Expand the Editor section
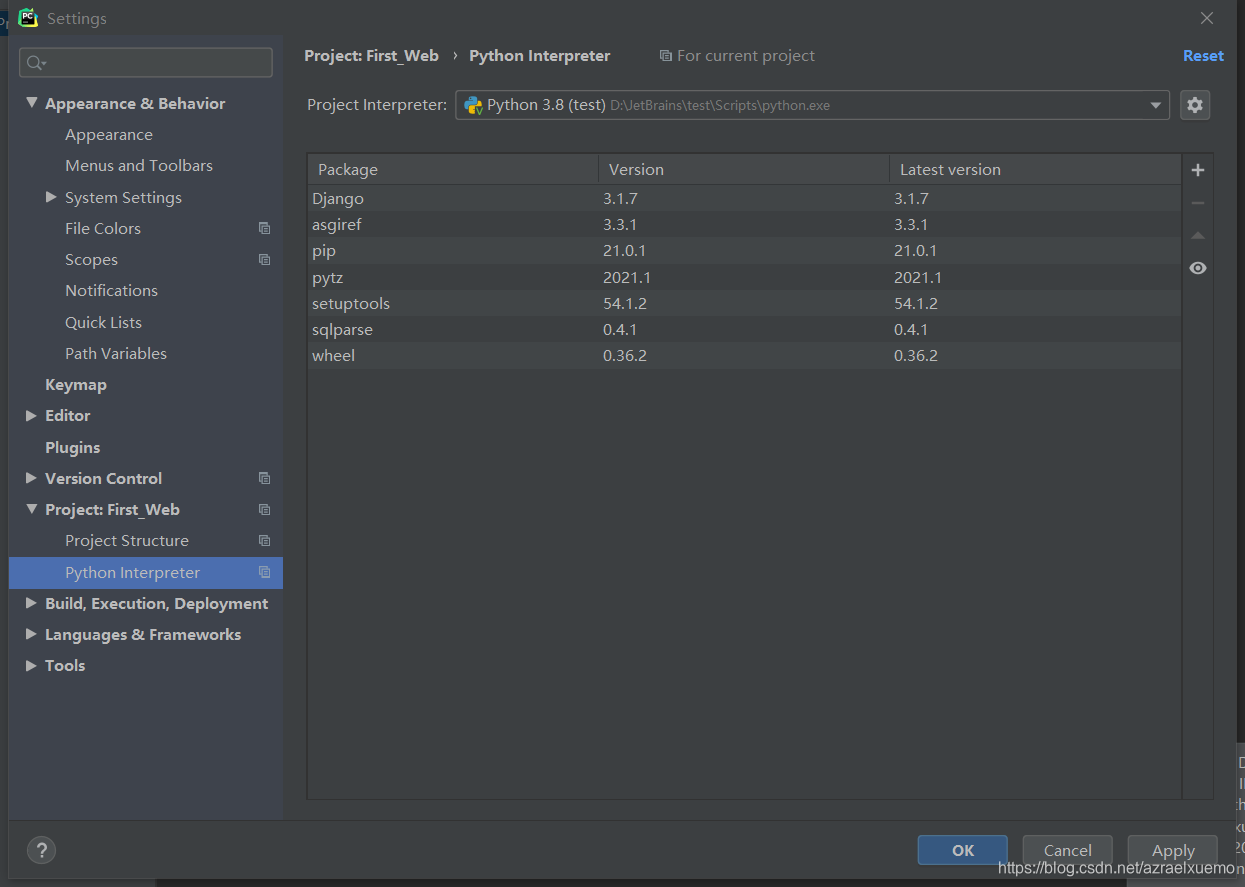Screen dimensions: 1245x887 click(x=32, y=415)
